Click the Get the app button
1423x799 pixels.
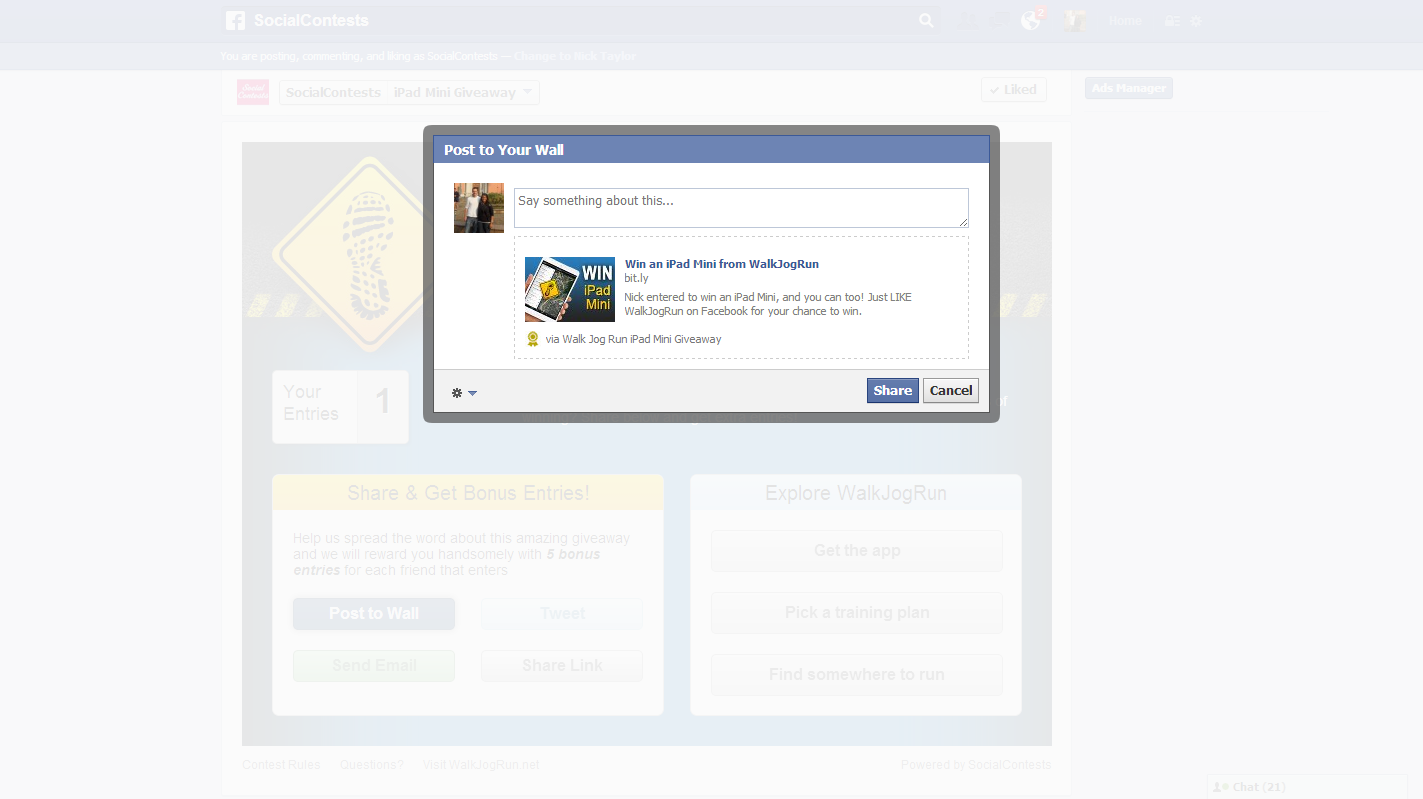[x=857, y=551]
